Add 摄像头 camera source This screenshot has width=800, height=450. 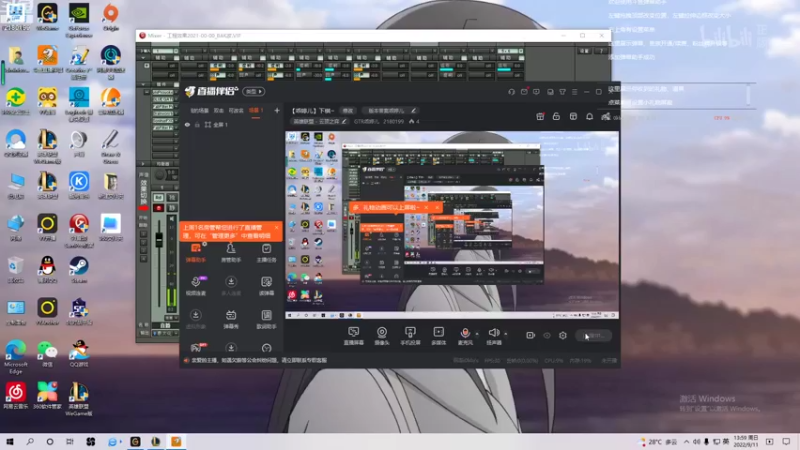[x=382, y=336]
